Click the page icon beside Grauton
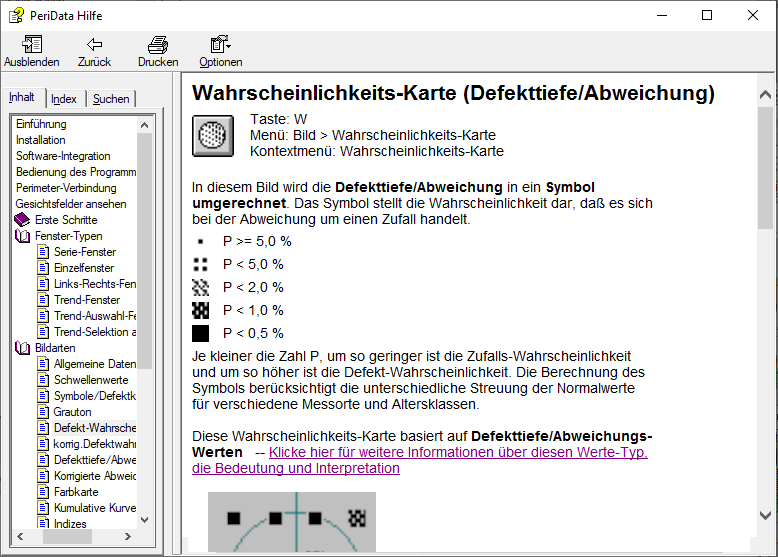The width and height of the screenshot is (778, 557). tap(43, 412)
